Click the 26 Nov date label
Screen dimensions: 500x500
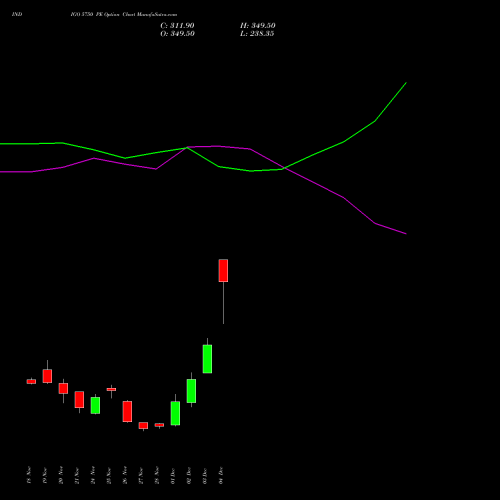coord(125,475)
